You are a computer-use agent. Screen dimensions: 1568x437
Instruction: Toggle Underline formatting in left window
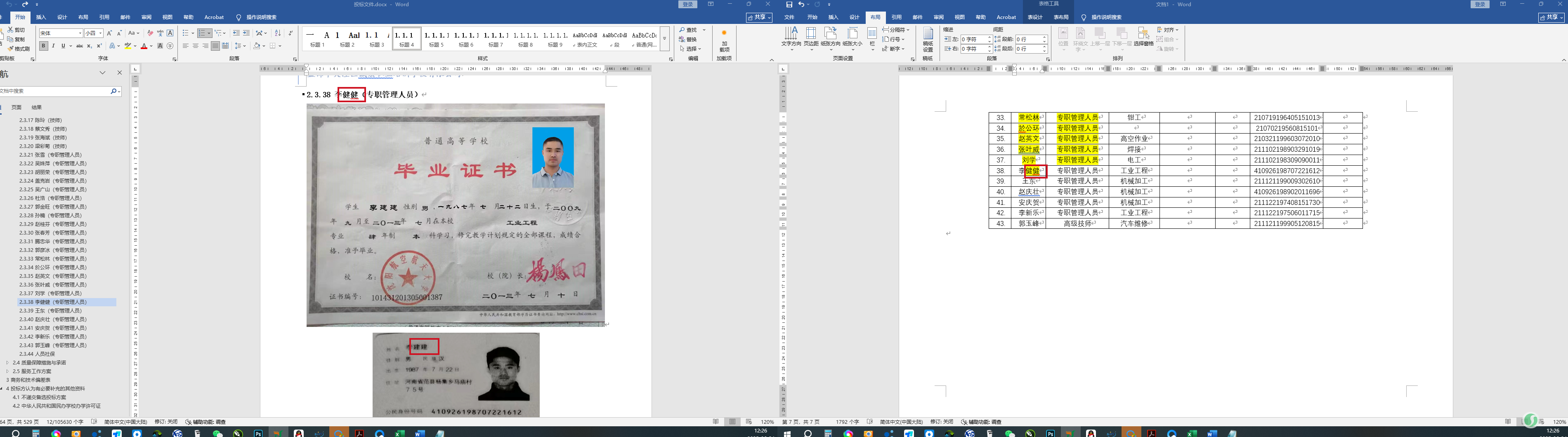(x=63, y=46)
